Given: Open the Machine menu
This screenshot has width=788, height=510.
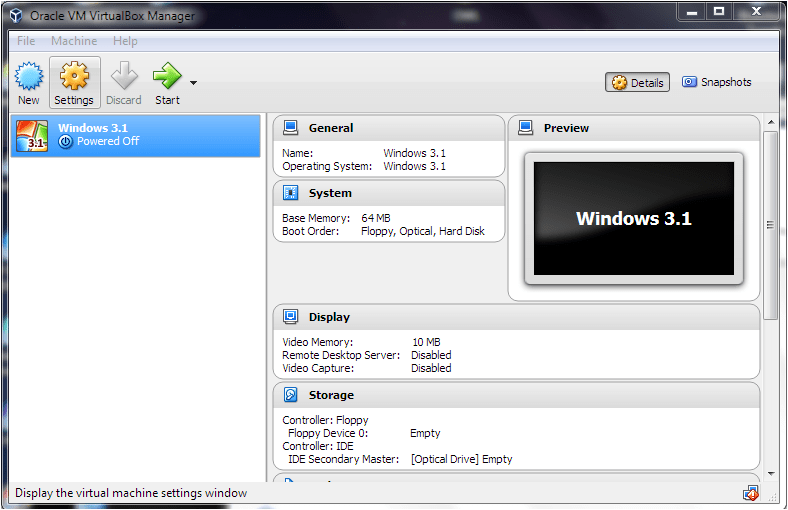Looking at the screenshot, I should coord(74,41).
